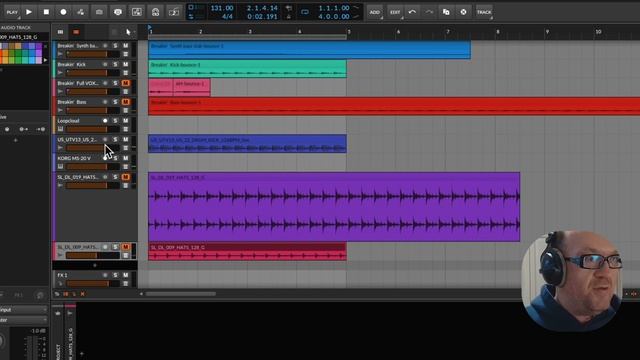Mute the Breakin' Synth bass track

click(125, 46)
